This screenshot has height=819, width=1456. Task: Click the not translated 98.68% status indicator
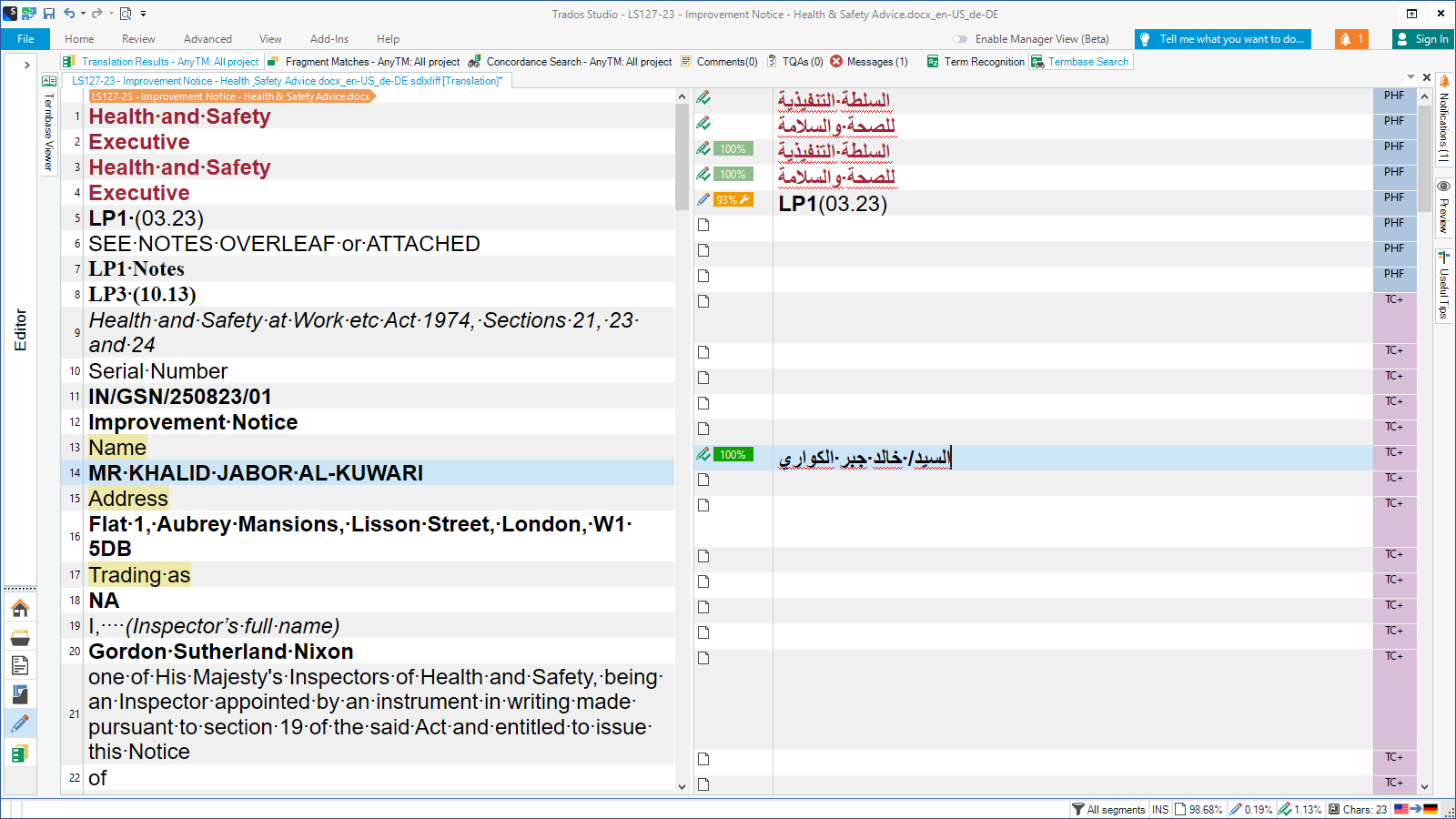pyautogui.click(x=1198, y=809)
